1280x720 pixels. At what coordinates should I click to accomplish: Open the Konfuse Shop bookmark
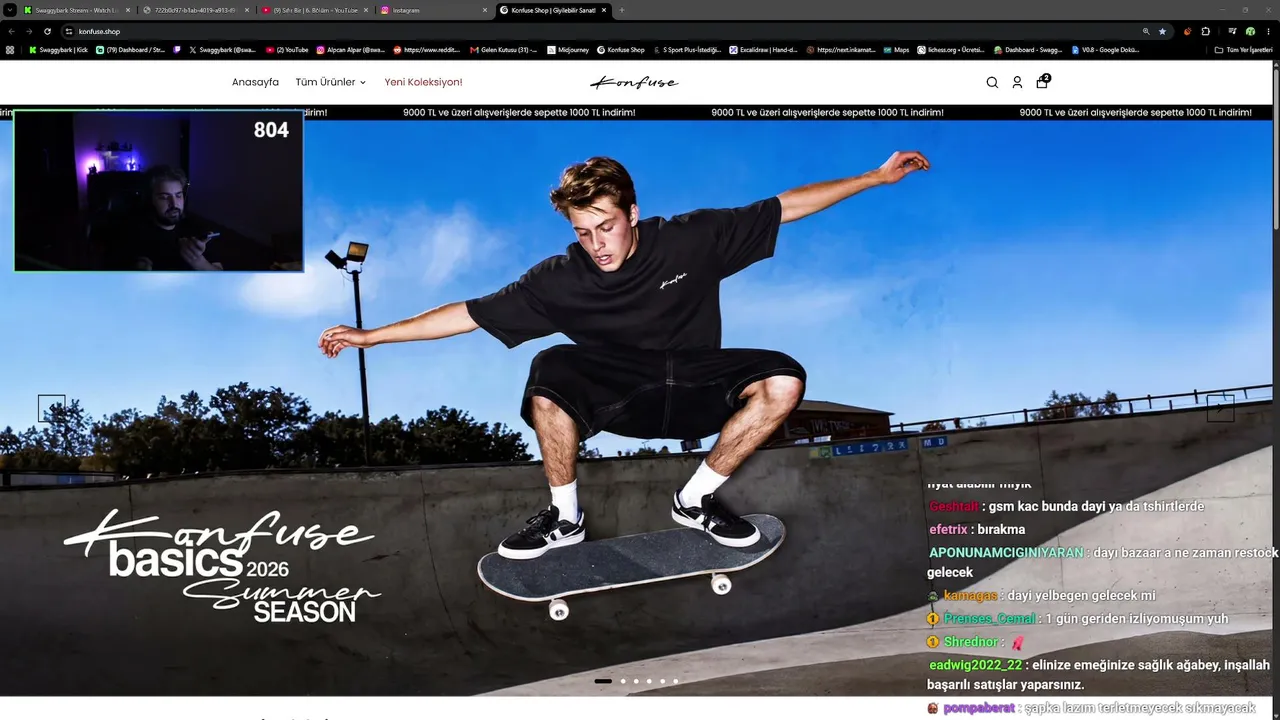(621, 49)
